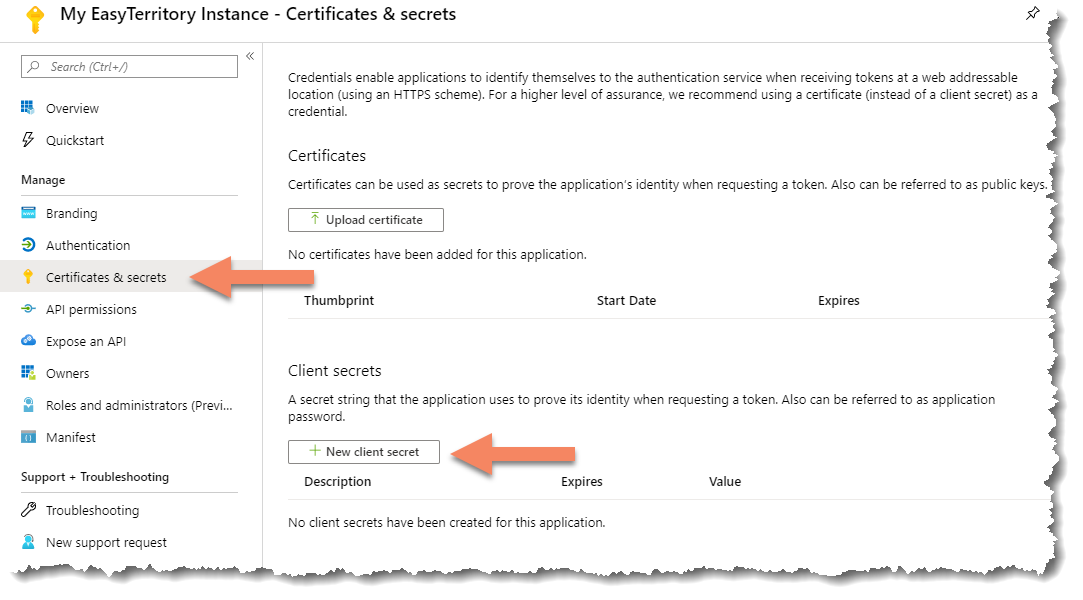Click the Expose an API cloud icon
The image size is (1083, 600).
[28, 341]
